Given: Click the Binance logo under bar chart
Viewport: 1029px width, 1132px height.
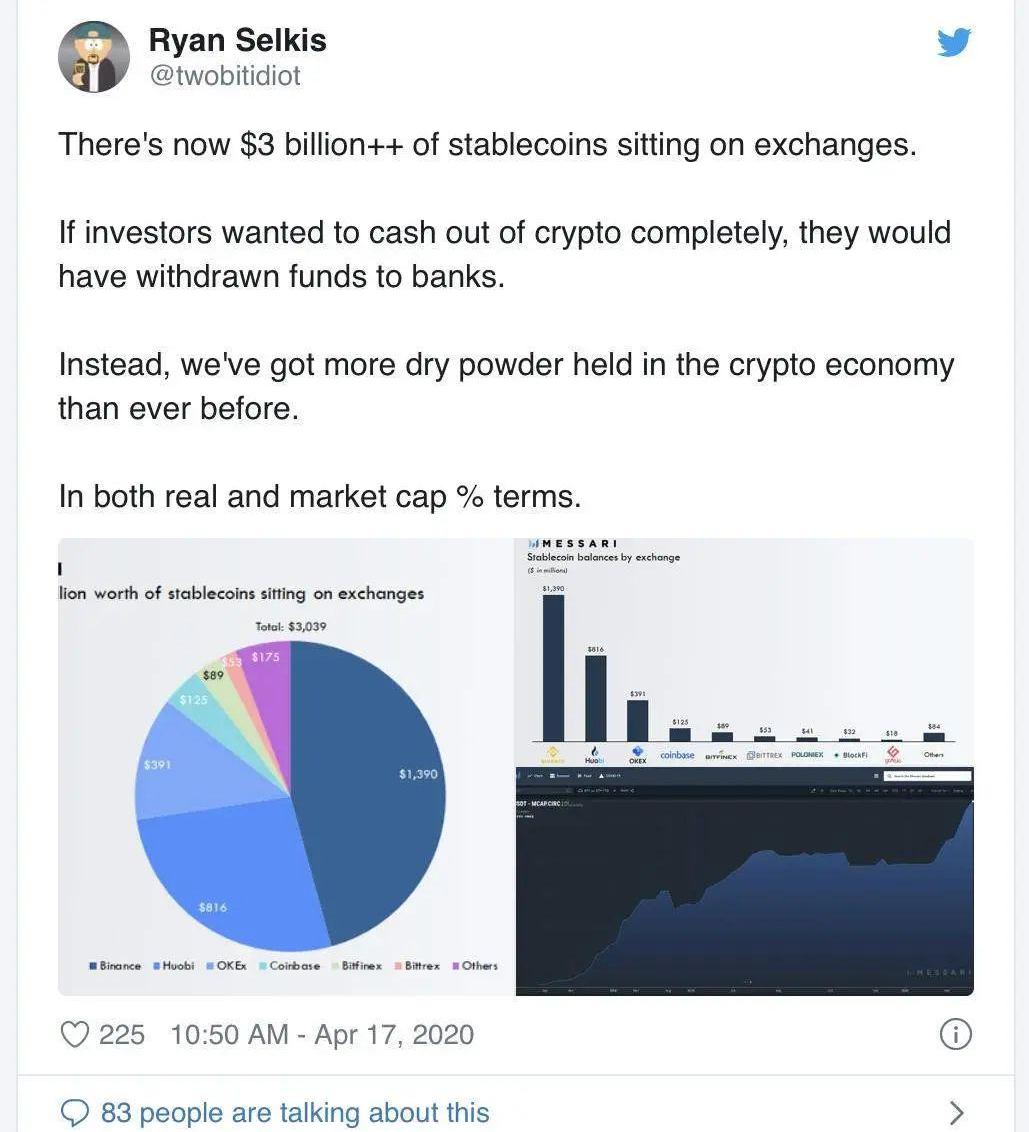Looking at the screenshot, I should coord(553,754).
